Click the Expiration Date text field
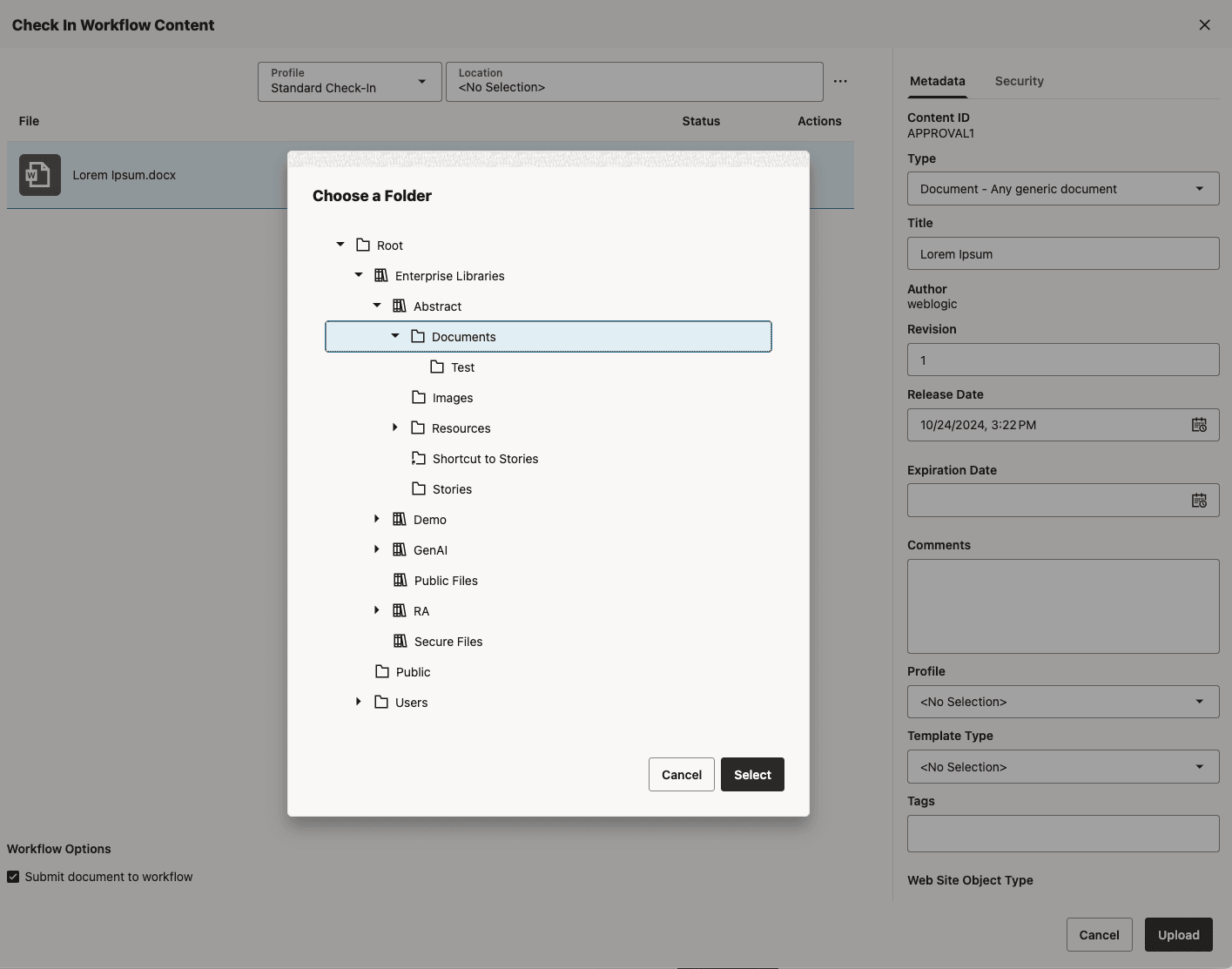 tap(1047, 501)
